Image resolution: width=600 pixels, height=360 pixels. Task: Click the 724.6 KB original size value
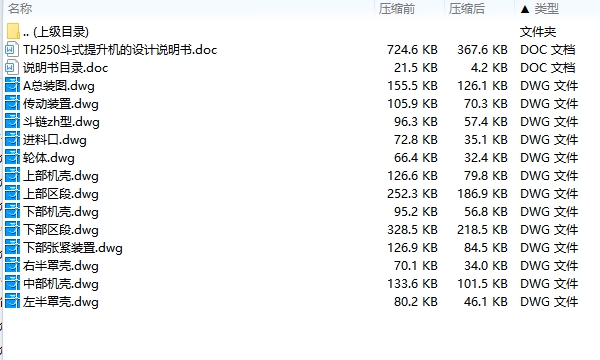pos(412,50)
